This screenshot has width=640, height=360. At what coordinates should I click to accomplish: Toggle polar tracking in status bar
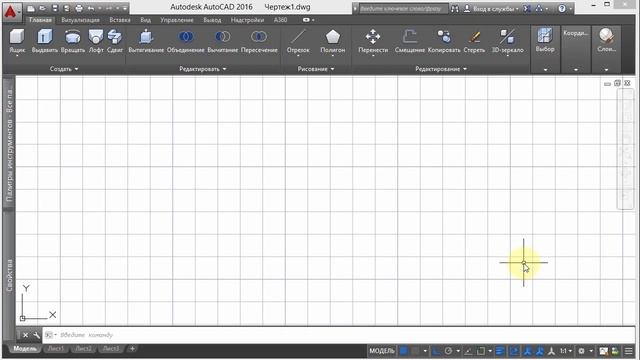click(448, 351)
